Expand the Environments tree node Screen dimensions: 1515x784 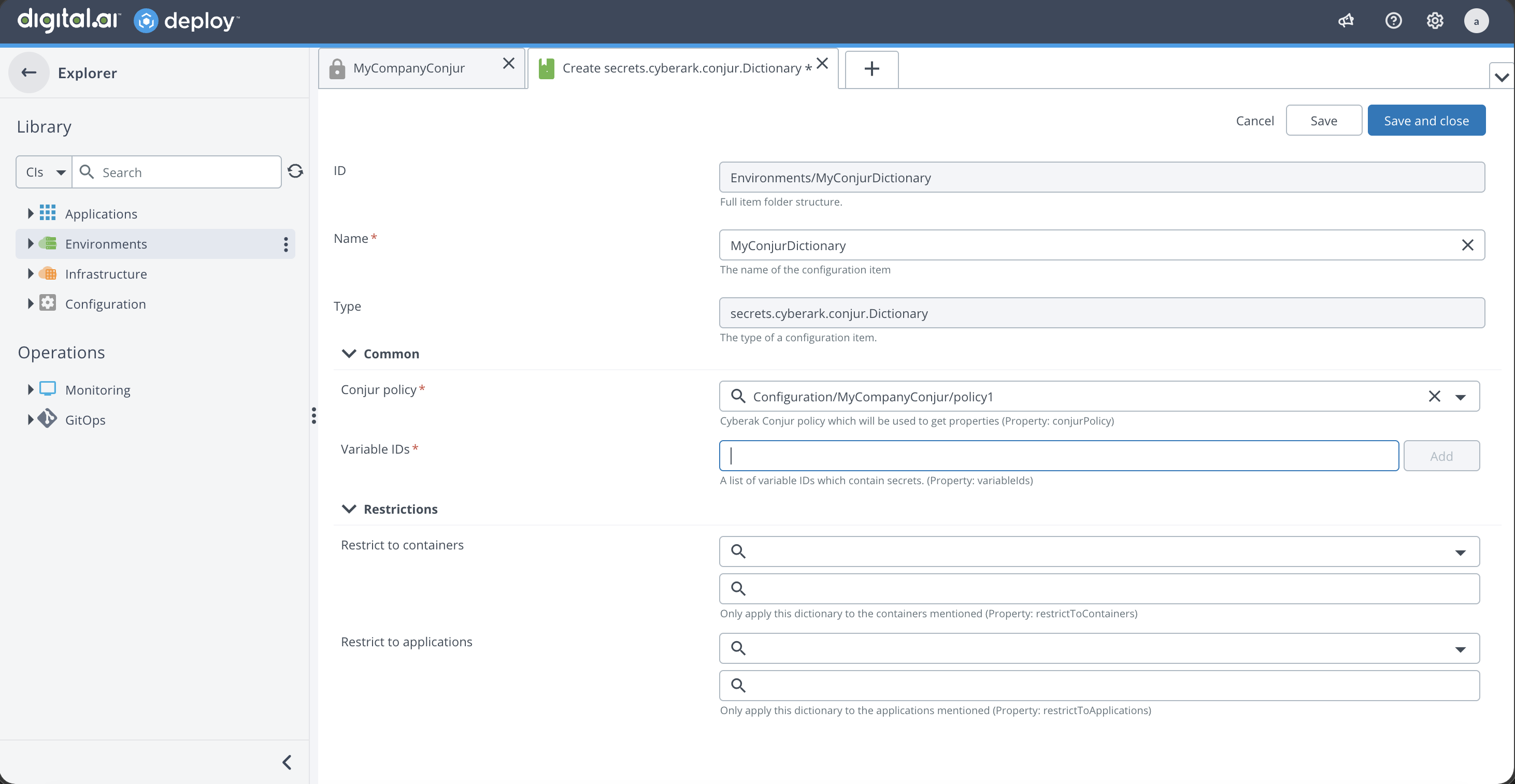30,243
